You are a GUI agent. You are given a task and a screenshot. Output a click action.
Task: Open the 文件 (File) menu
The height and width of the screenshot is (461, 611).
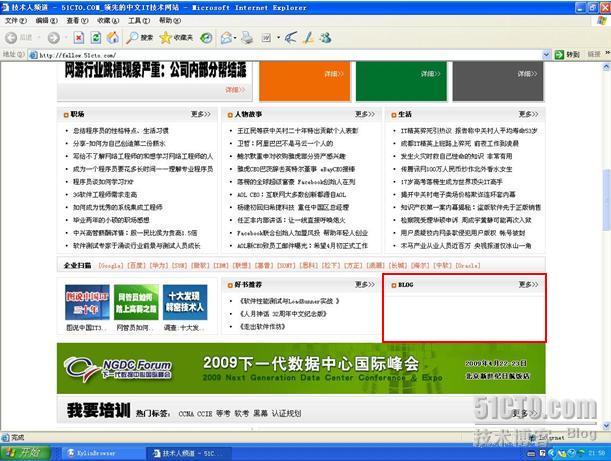(x=16, y=20)
